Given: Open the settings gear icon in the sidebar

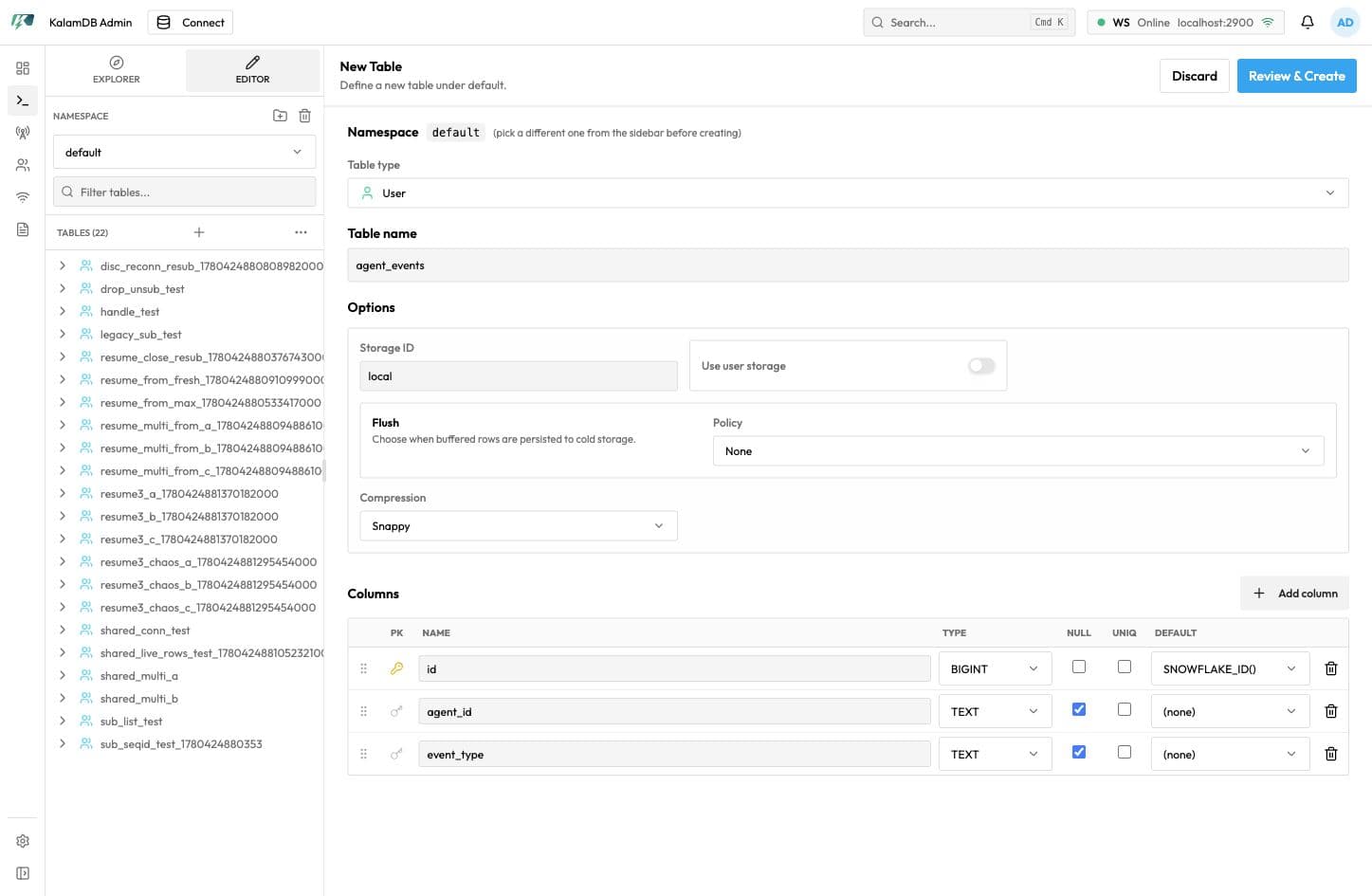Looking at the screenshot, I should pos(23,841).
